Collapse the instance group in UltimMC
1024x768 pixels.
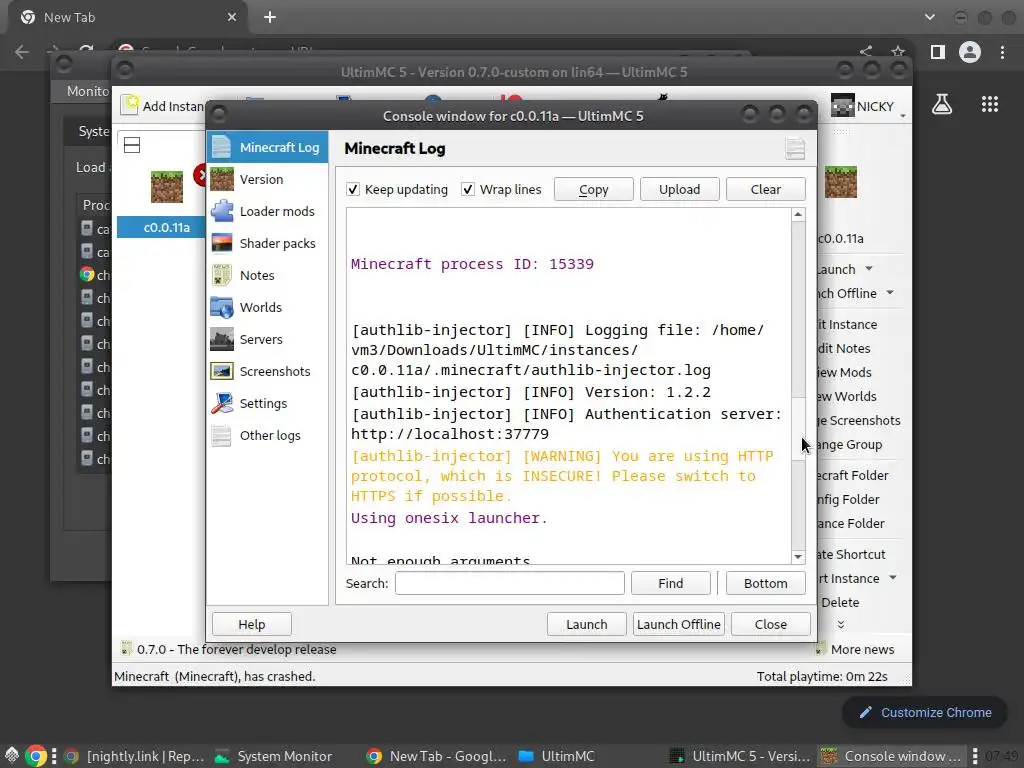pos(132,145)
